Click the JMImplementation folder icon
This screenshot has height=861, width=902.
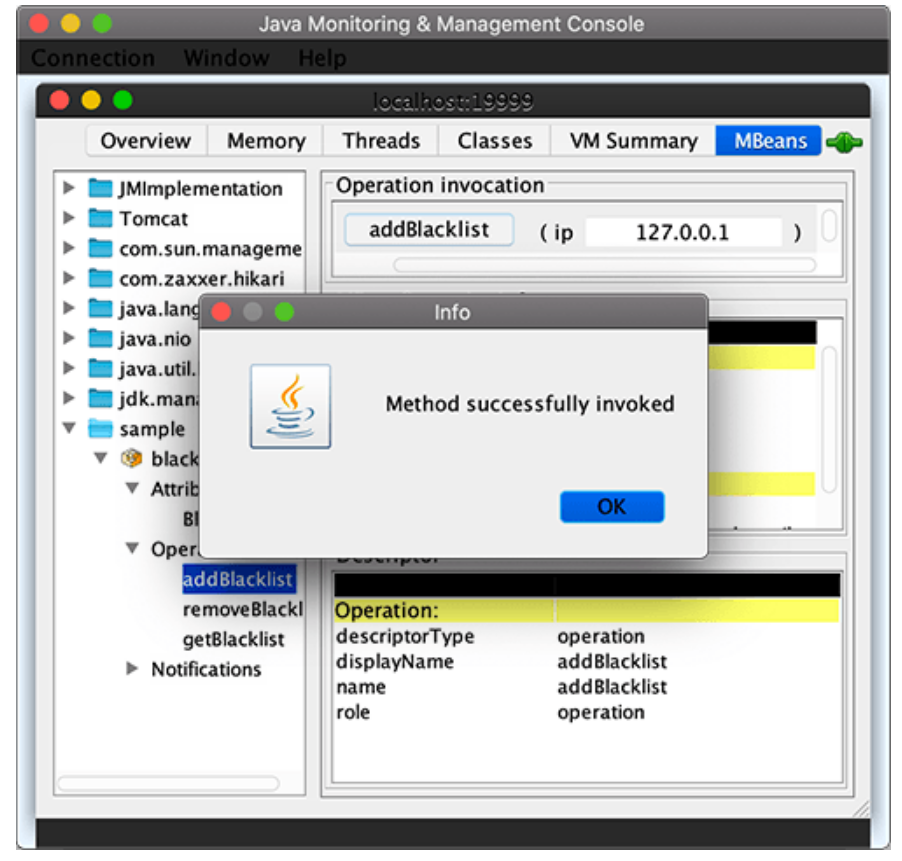point(101,188)
